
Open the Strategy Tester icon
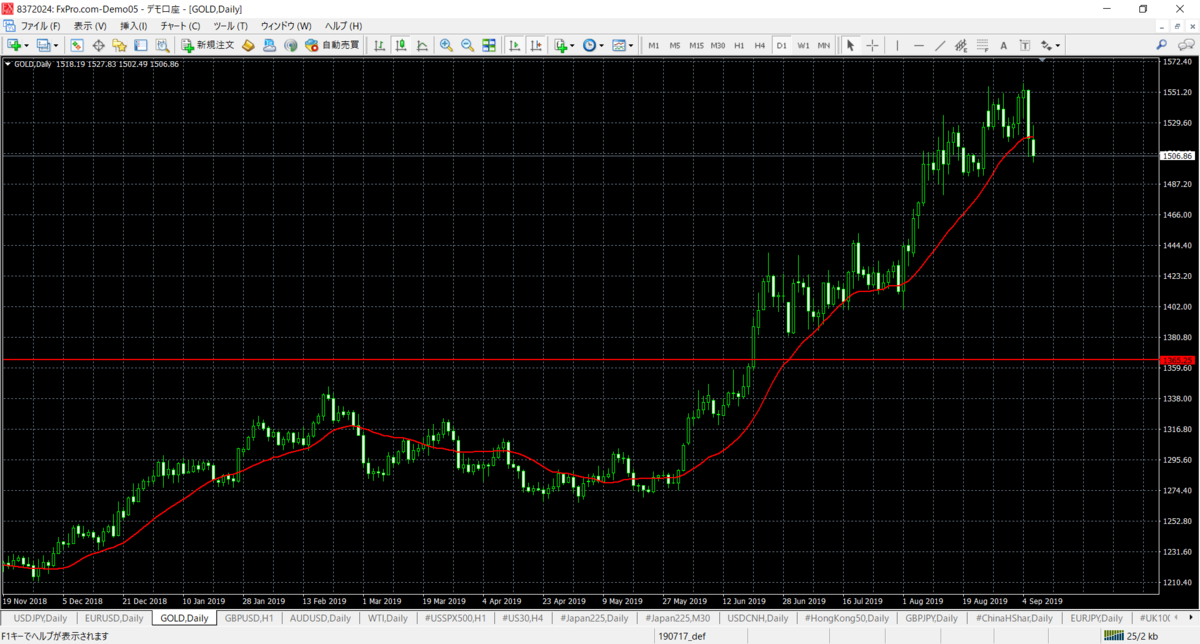(162, 45)
